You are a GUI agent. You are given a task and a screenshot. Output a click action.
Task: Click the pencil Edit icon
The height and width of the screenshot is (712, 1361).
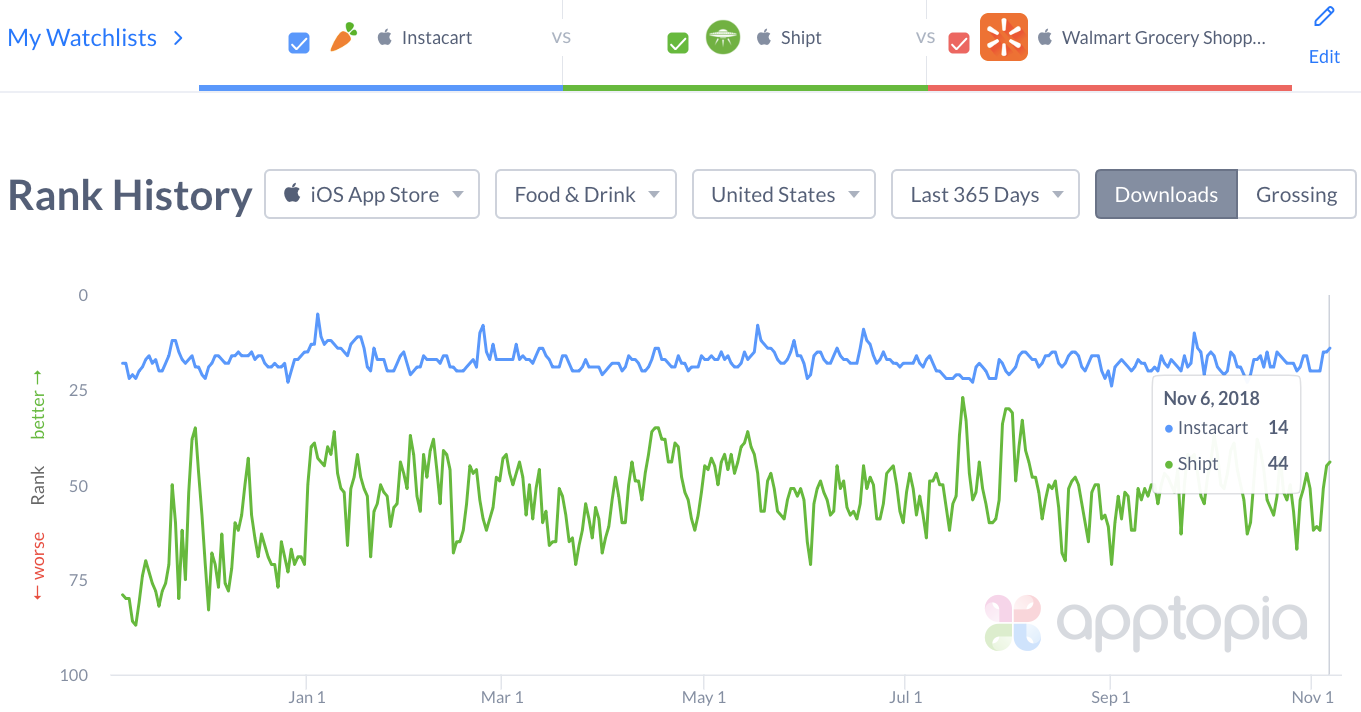(x=1324, y=17)
